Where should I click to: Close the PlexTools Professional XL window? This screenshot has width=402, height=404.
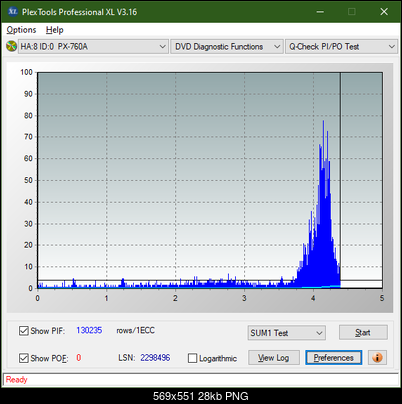tap(384, 12)
